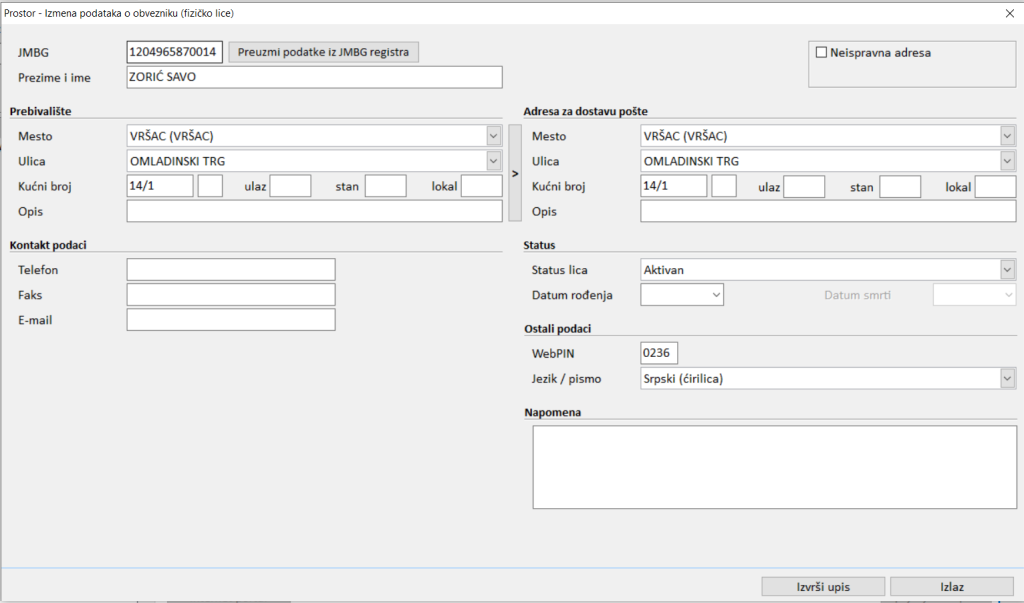This screenshot has width=1024, height=603.
Task: Expand the Prebivalište Mesto dropdown
Action: click(493, 136)
